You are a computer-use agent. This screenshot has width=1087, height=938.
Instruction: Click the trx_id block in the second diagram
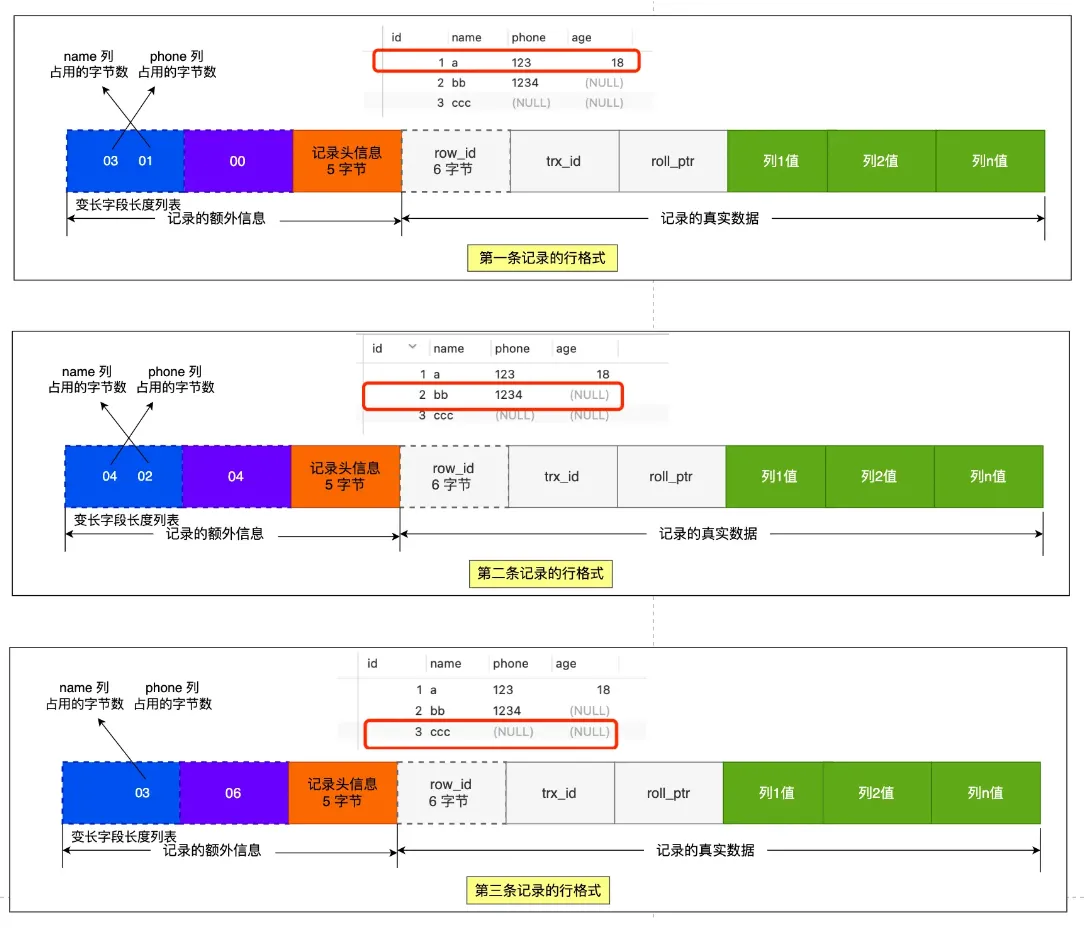tap(562, 476)
